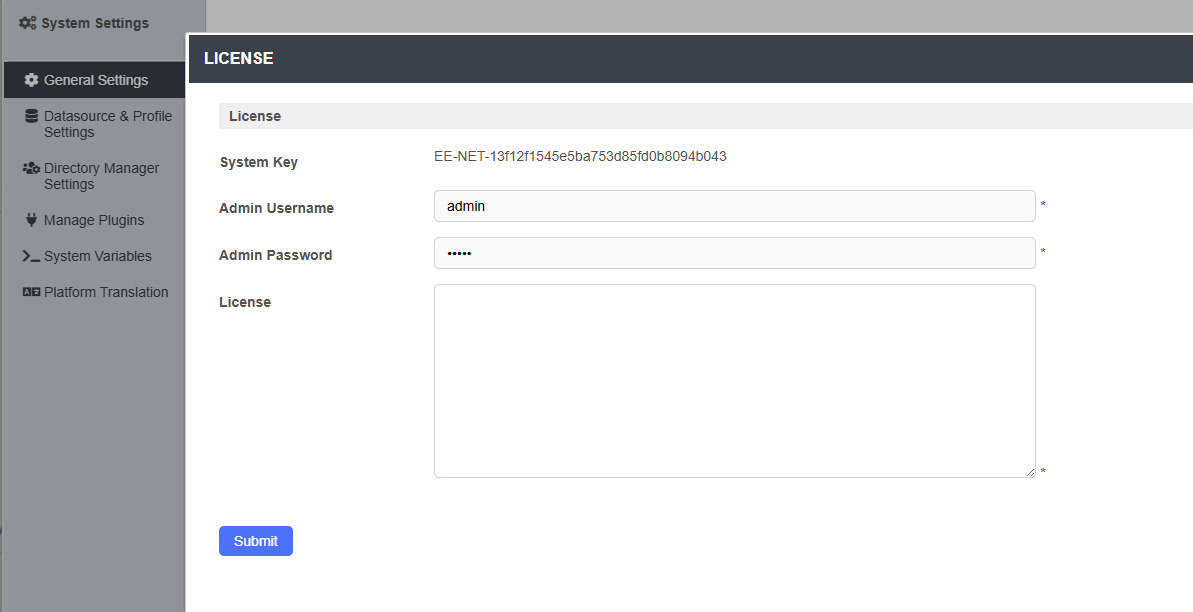Viewport: 1193px width, 612px height.
Task: Click the System Settings heading
Action: click(x=95, y=23)
